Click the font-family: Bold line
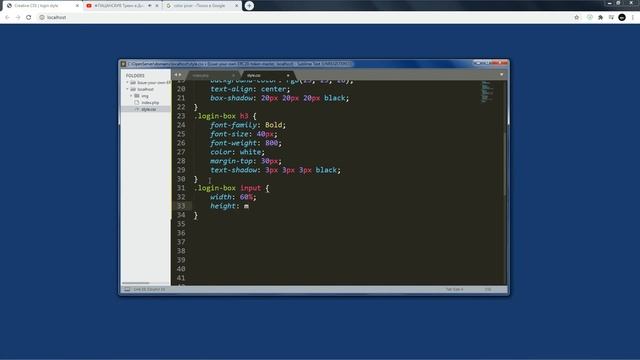The height and width of the screenshot is (360, 640). 248,125
